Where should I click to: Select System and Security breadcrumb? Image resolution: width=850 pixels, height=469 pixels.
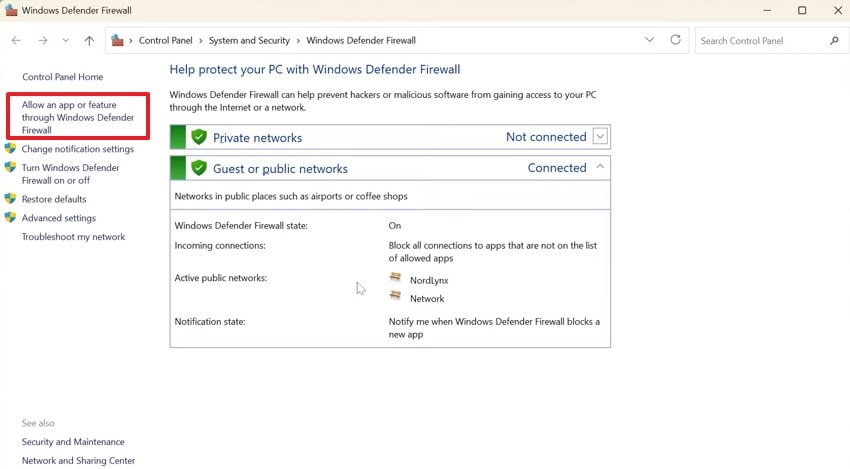[249, 41]
